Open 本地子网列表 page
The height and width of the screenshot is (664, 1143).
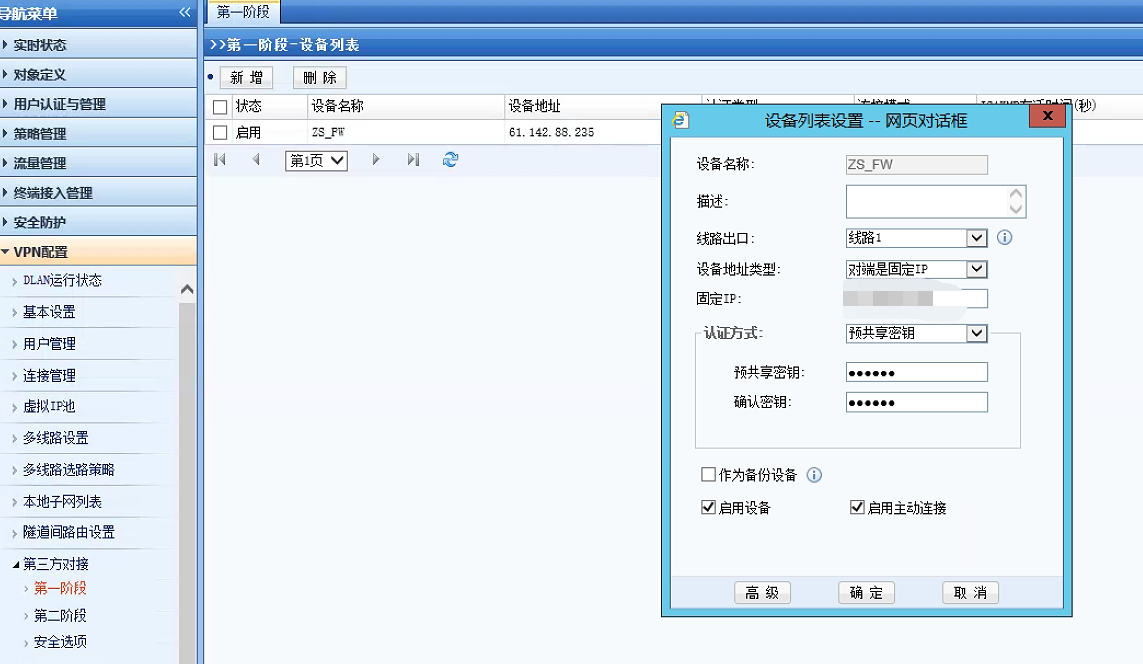[x=62, y=501]
